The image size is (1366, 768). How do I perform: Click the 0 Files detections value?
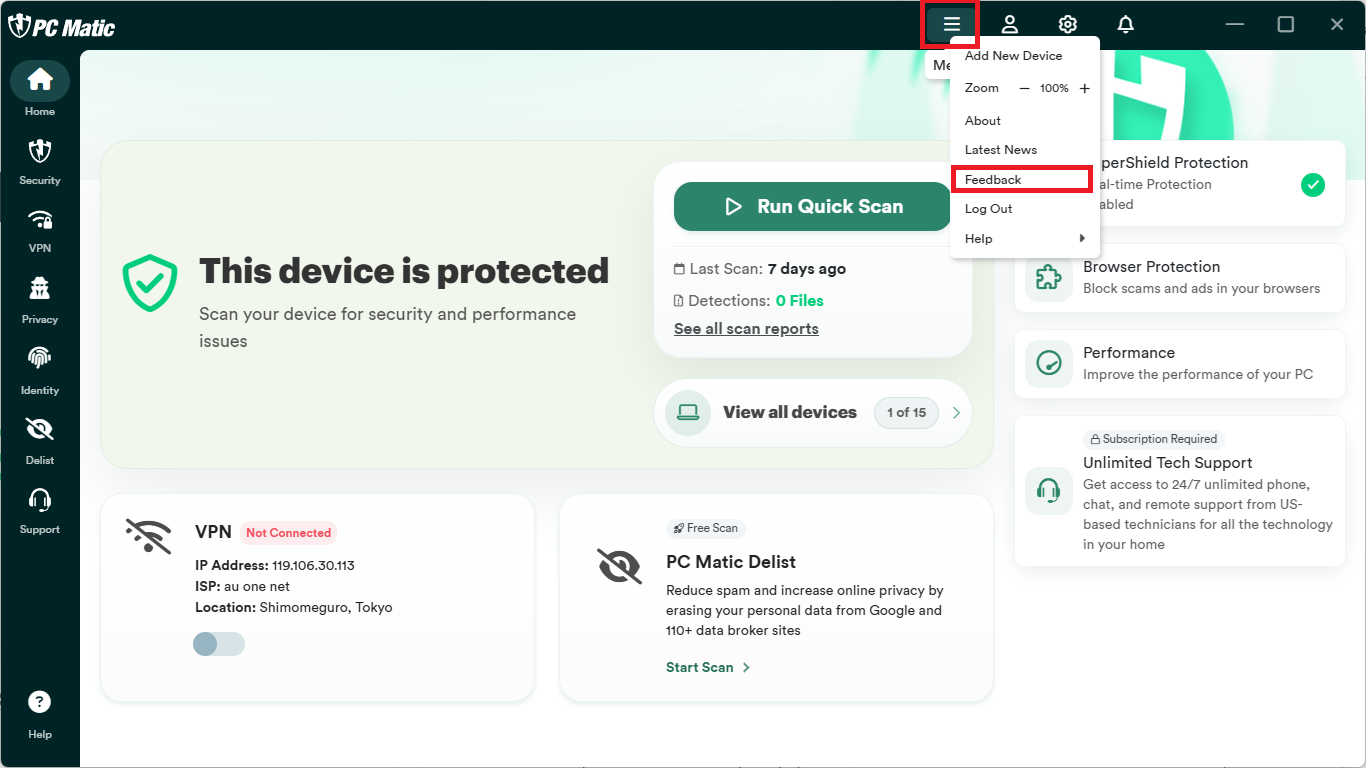pyautogui.click(x=800, y=300)
